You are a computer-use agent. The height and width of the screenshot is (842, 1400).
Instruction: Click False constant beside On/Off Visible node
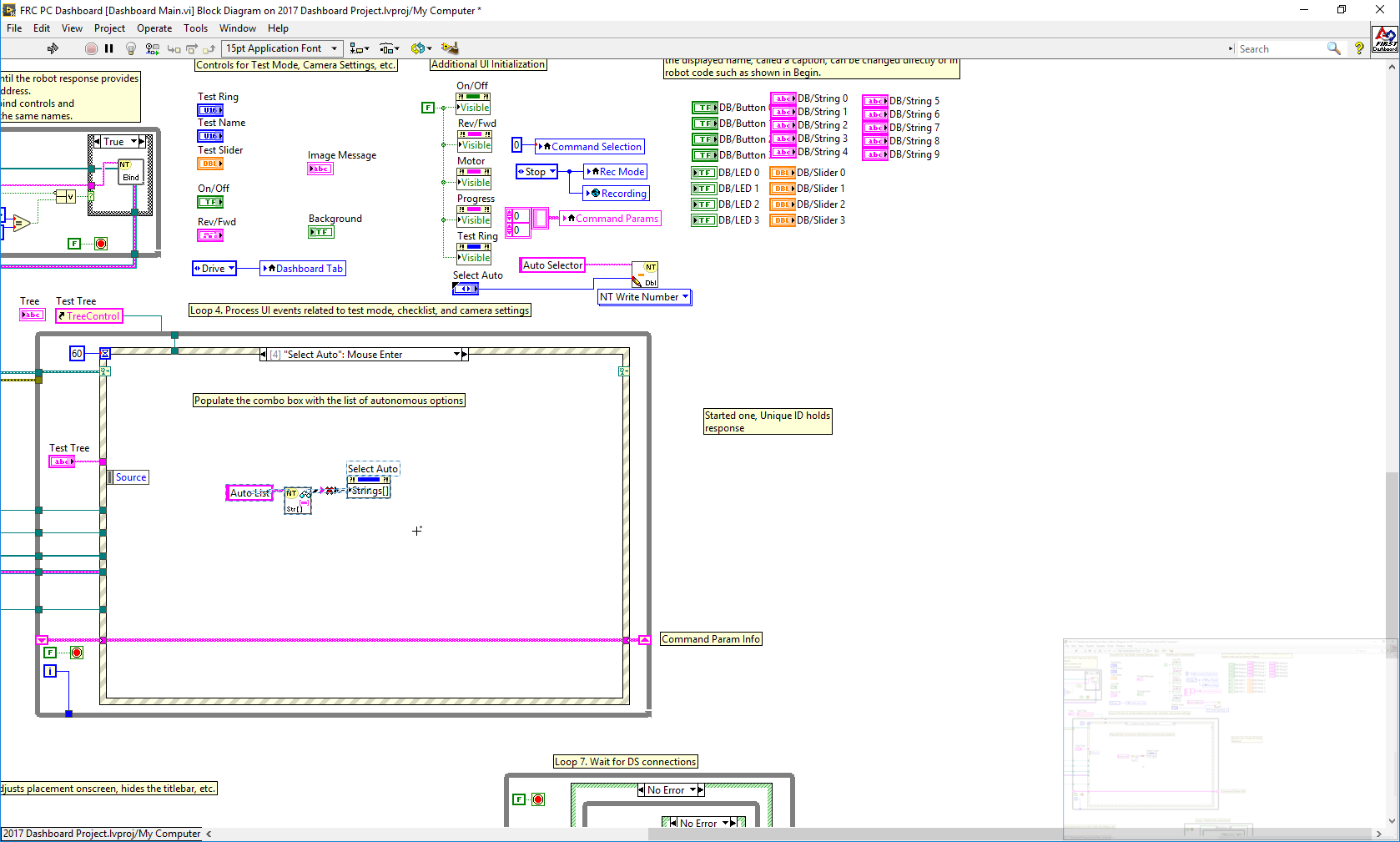[x=428, y=108]
